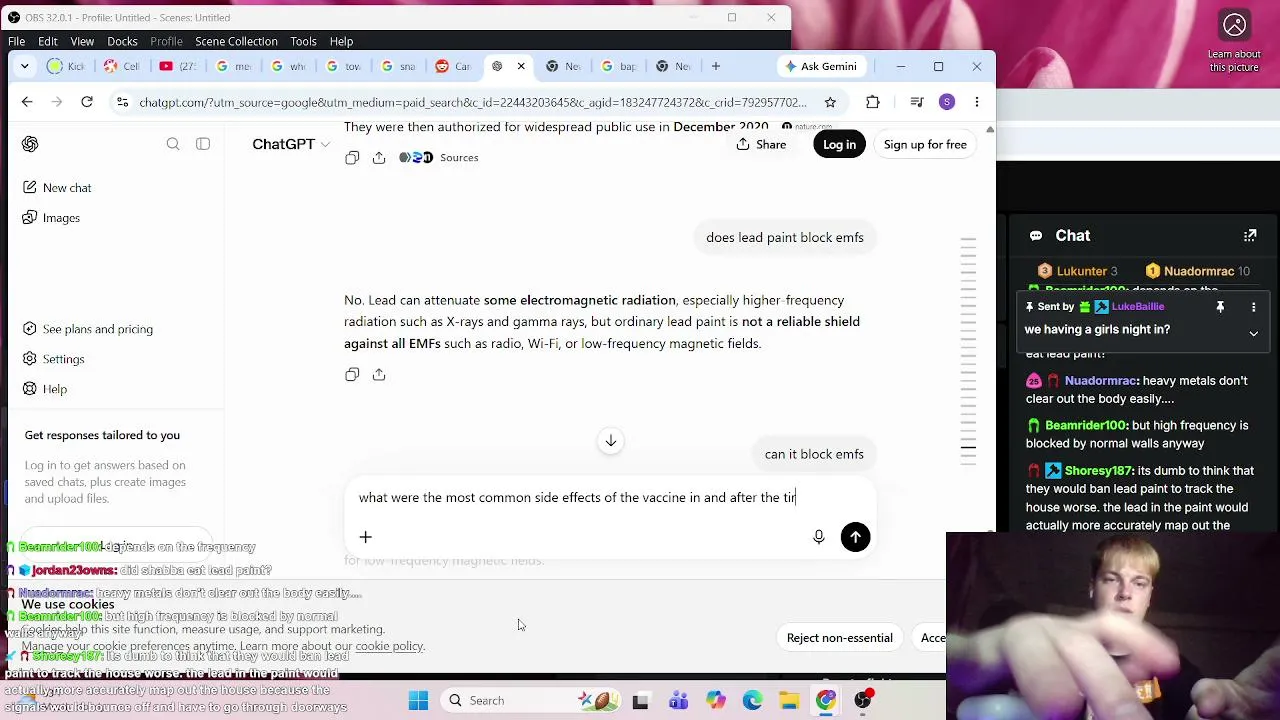Screen dimensions: 1280x720
Task: Open Settings in the ChatGPT sidebar
Action: tap(55, 359)
